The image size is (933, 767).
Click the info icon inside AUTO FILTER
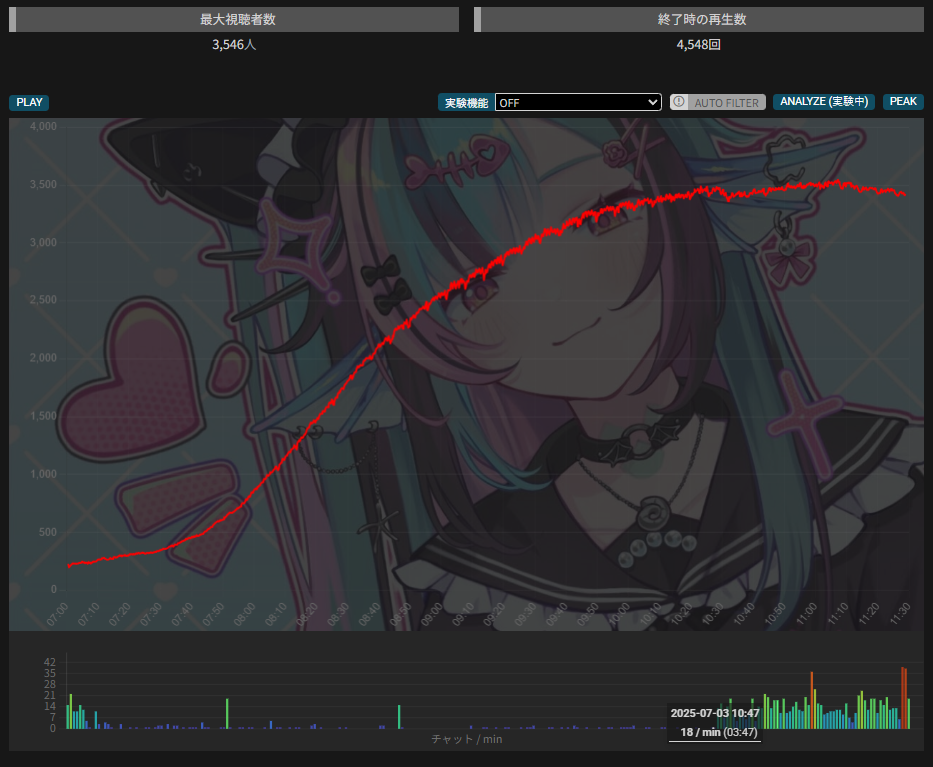click(x=679, y=102)
